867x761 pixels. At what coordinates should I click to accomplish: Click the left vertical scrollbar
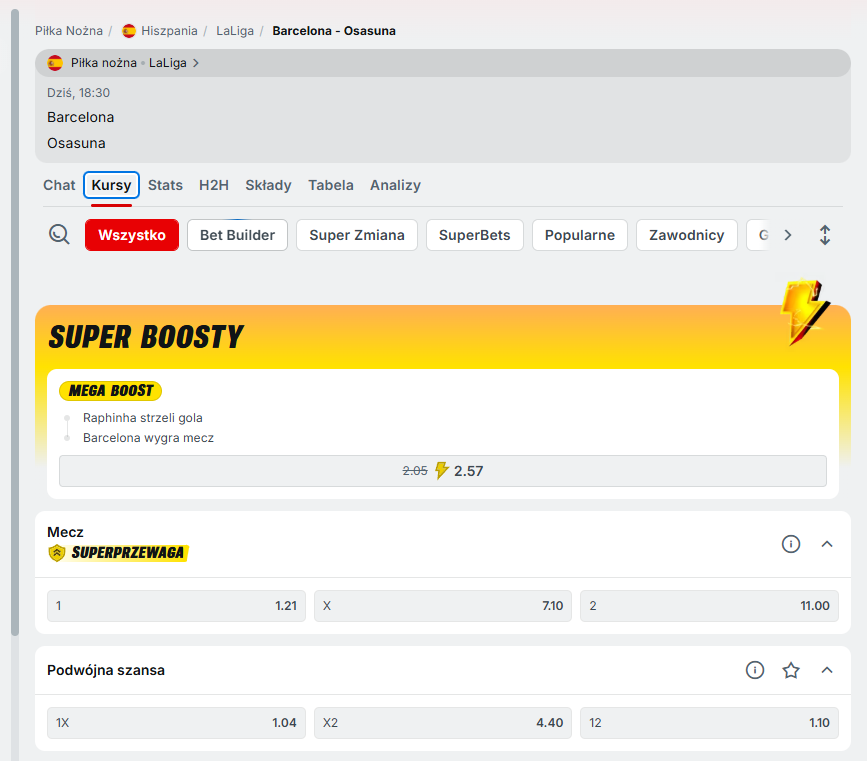[x=14, y=320]
